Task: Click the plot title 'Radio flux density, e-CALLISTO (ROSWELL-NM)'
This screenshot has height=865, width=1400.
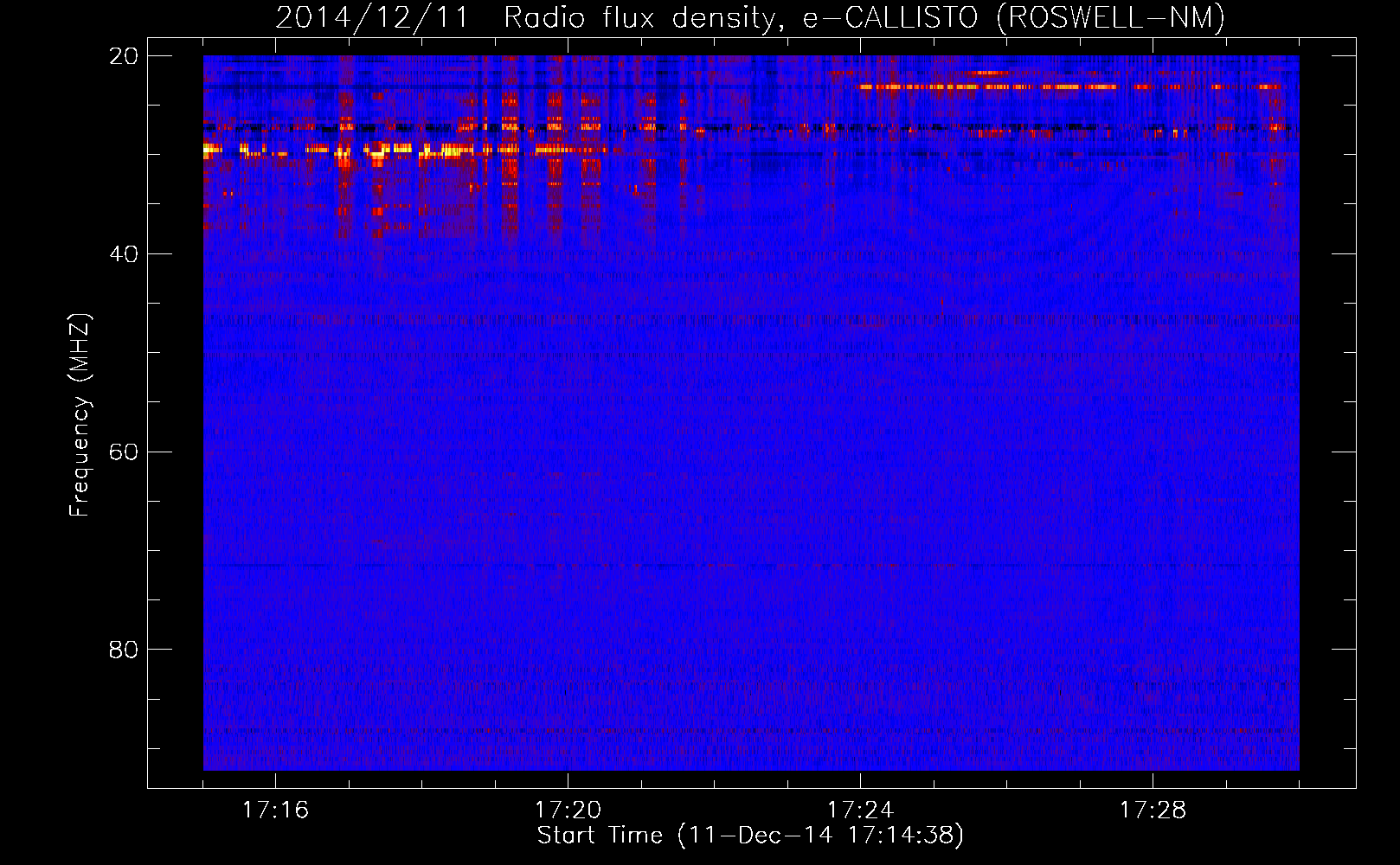Action: [x=864, y=18]
